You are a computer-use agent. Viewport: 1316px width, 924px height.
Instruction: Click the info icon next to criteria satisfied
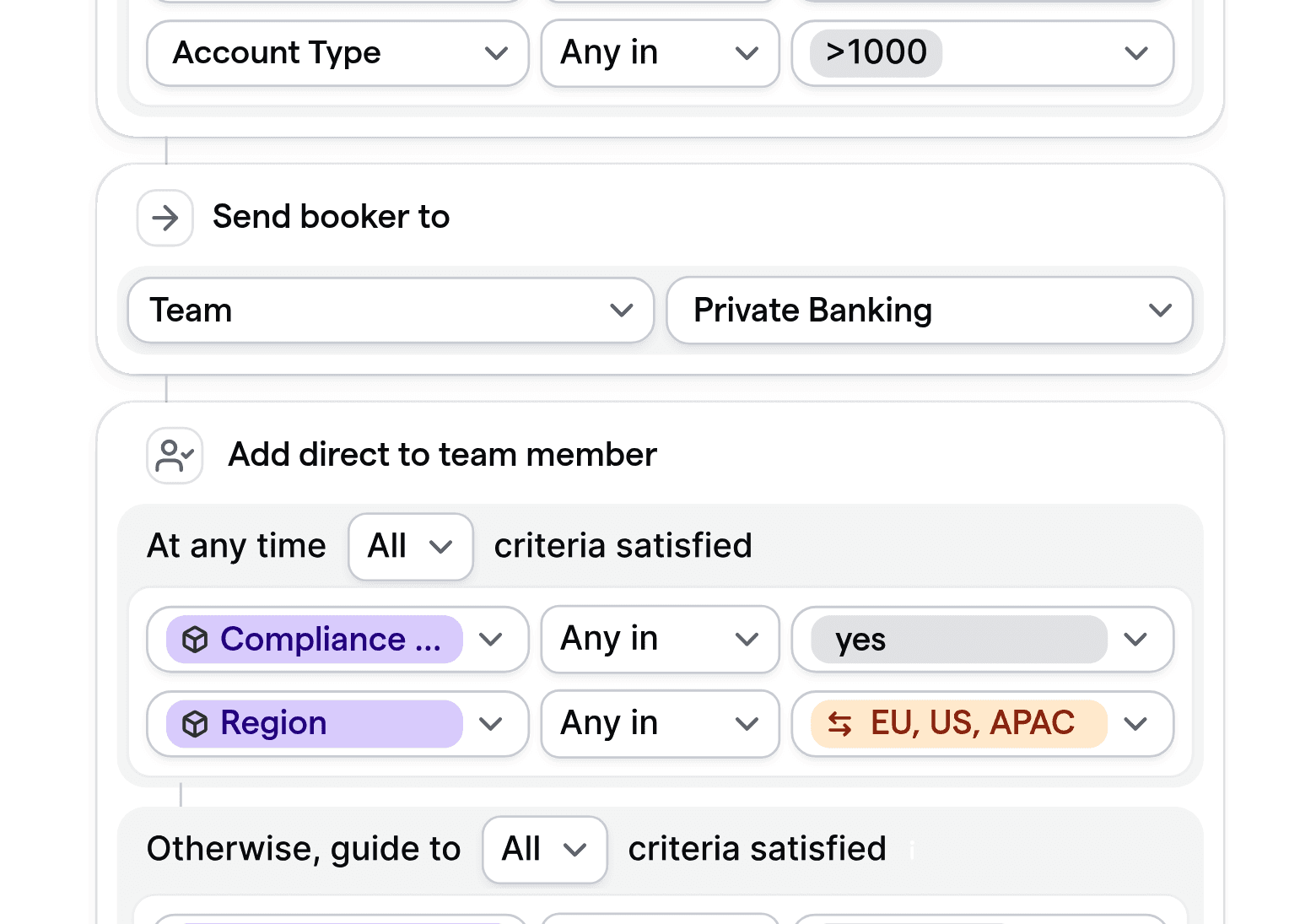[x=911, y=851]
